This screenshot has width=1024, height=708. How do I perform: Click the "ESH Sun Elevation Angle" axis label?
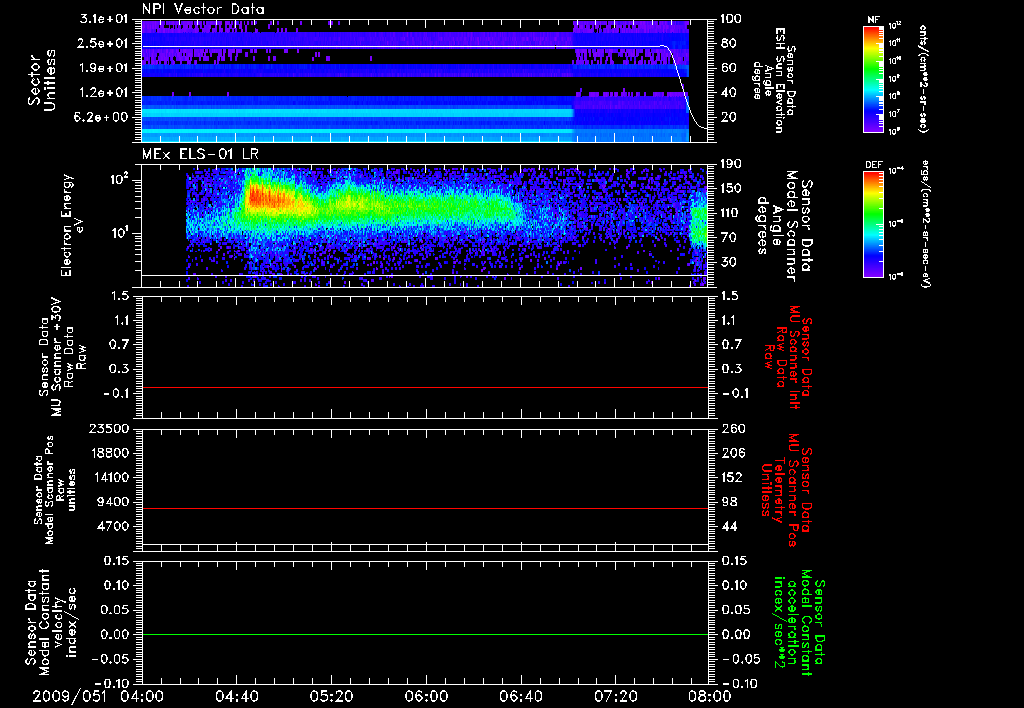pos(775,80)
